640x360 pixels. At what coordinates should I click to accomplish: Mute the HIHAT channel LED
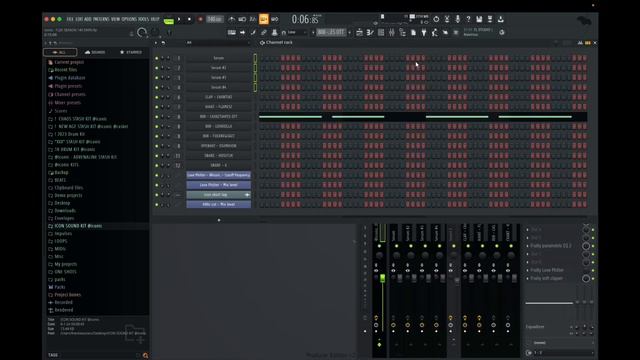coord(157,107)
